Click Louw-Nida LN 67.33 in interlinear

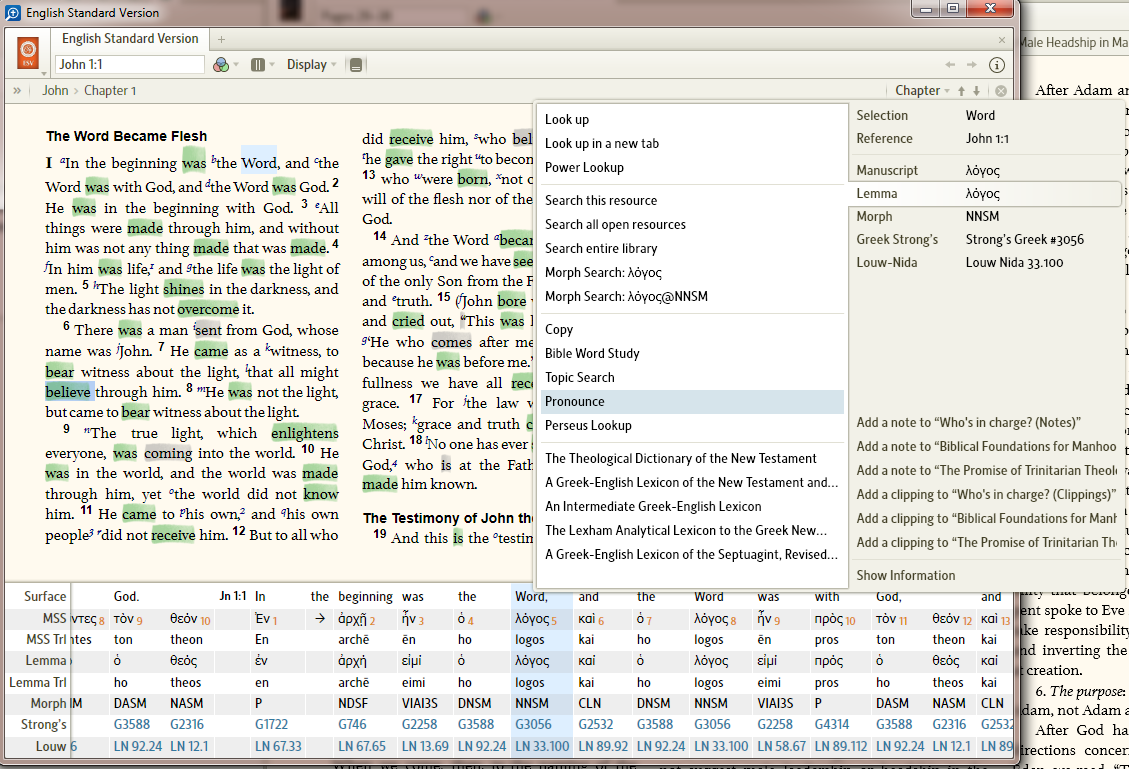point(278,747)
